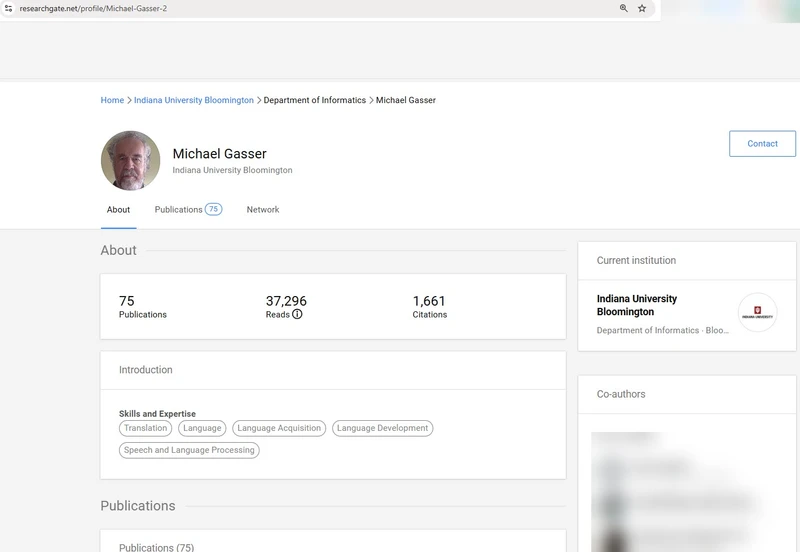Click the Current institution heading
Image resolution: width=800 pixels, height=552 pixels.
coord(636,261)
